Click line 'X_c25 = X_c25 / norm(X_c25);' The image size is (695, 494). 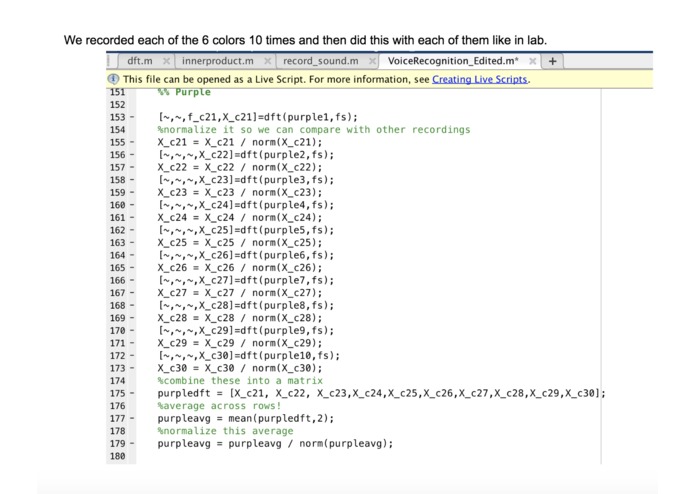(x=240, y=243)
